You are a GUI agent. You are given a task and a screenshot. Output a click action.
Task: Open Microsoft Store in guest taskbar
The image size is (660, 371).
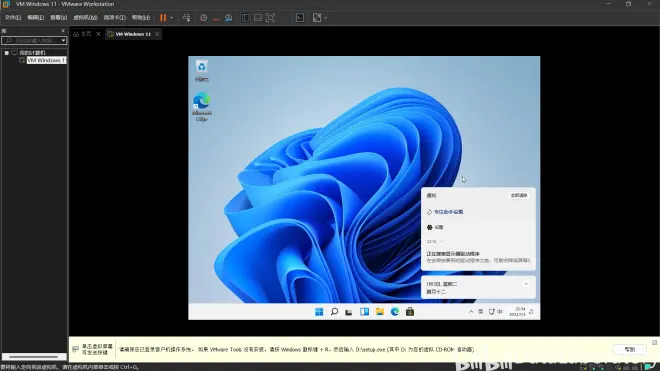coord(410,312)
